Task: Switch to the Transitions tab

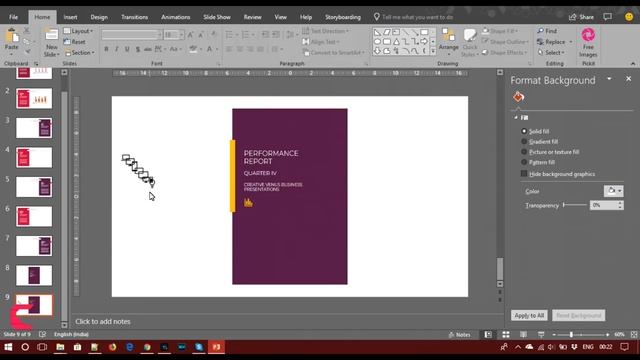Action: pos(134,17)
